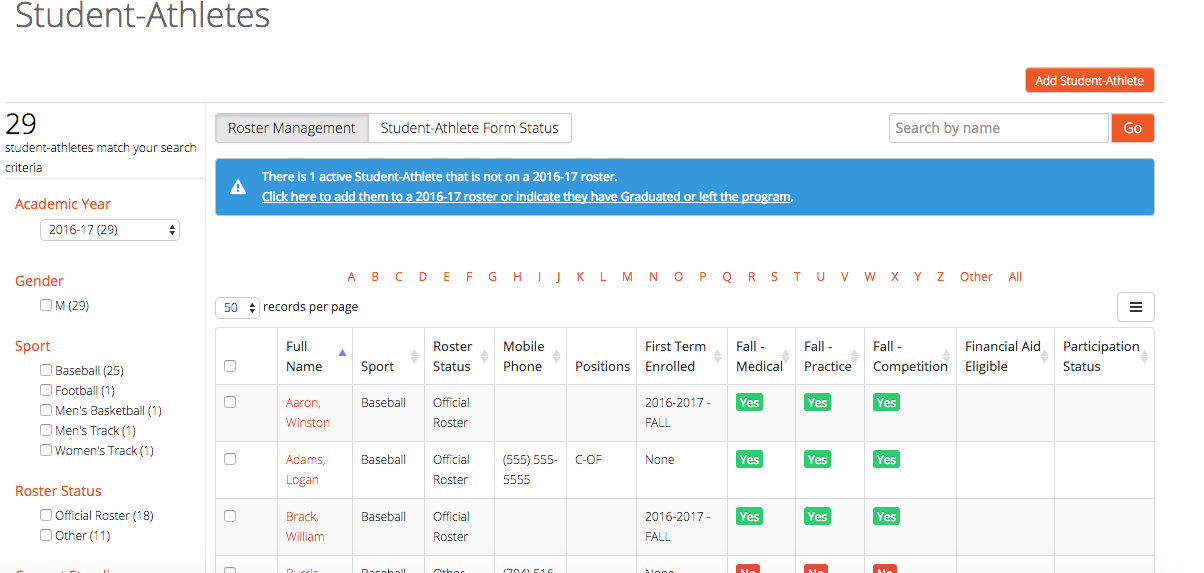Click Adams, Logan's Fall - Practice Yes badge
The image size is (1204, 573).
(x=817, y=459)
